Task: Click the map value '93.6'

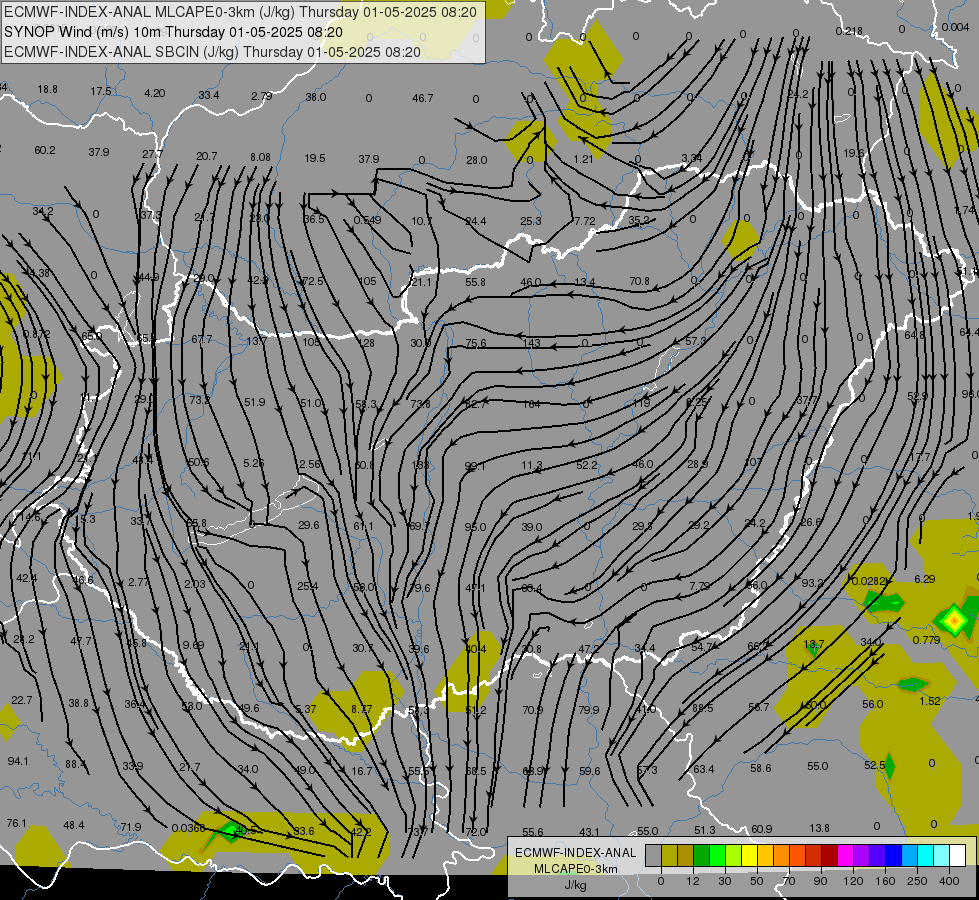Action: (304, 831)
